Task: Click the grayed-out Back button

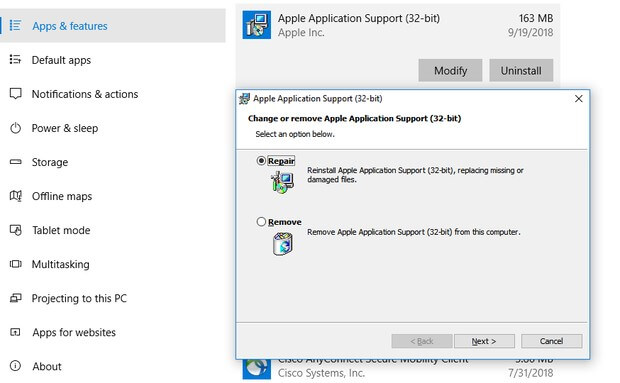Action: tap(422, 341)
